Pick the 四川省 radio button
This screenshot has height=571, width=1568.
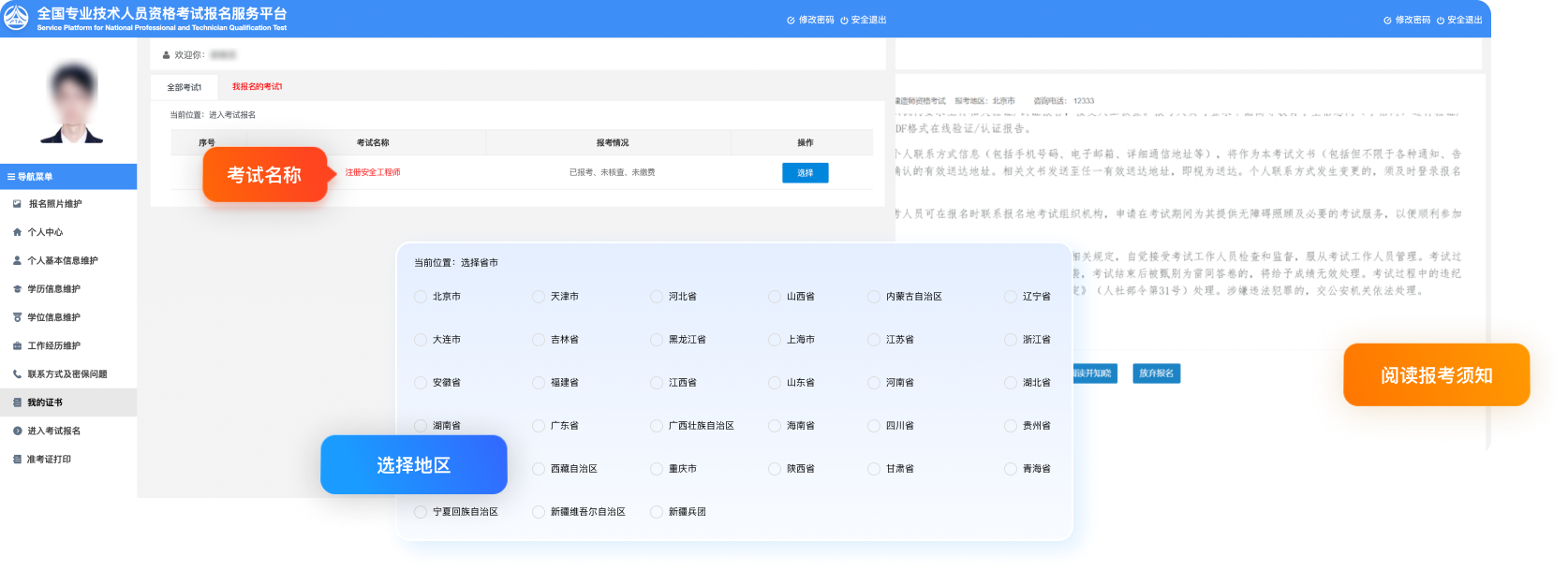pos(874,426)
